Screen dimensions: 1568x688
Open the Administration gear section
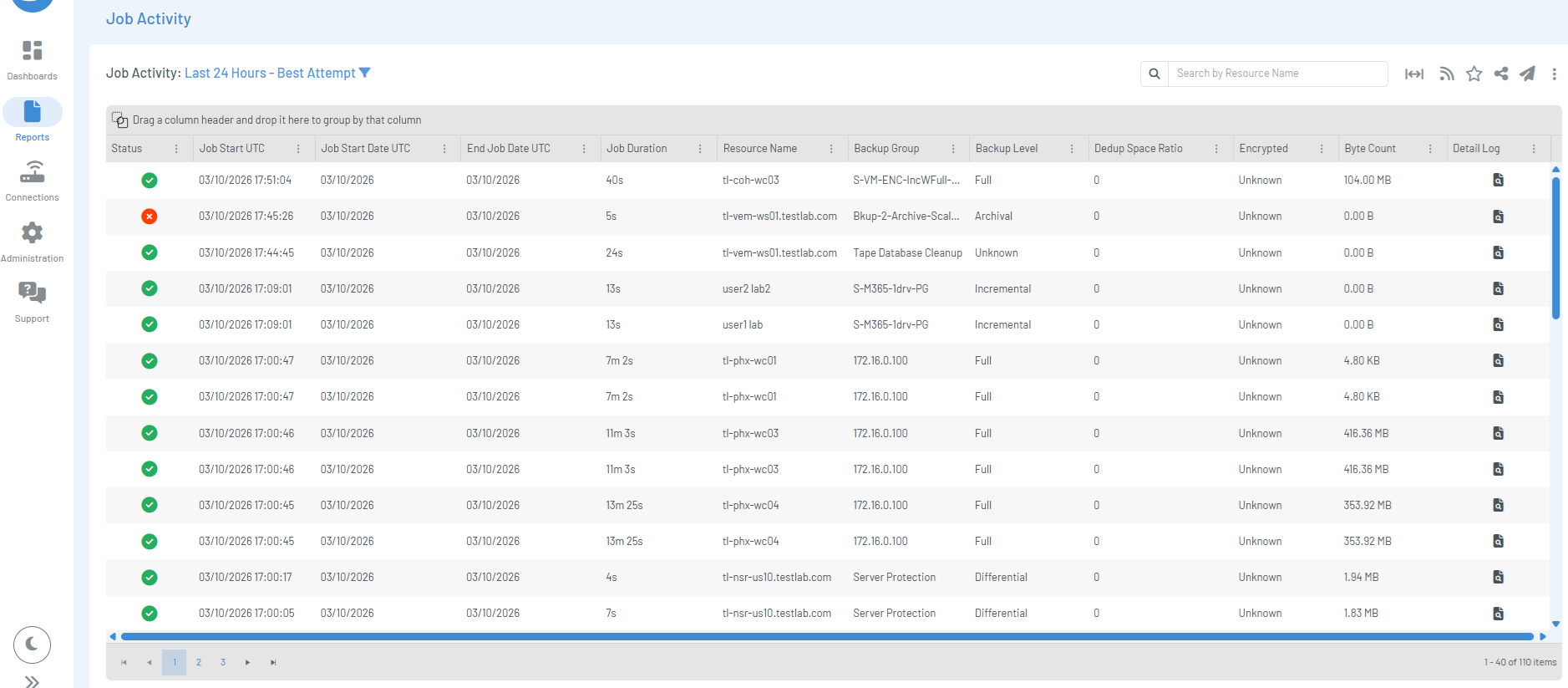[x=32, y=242]
